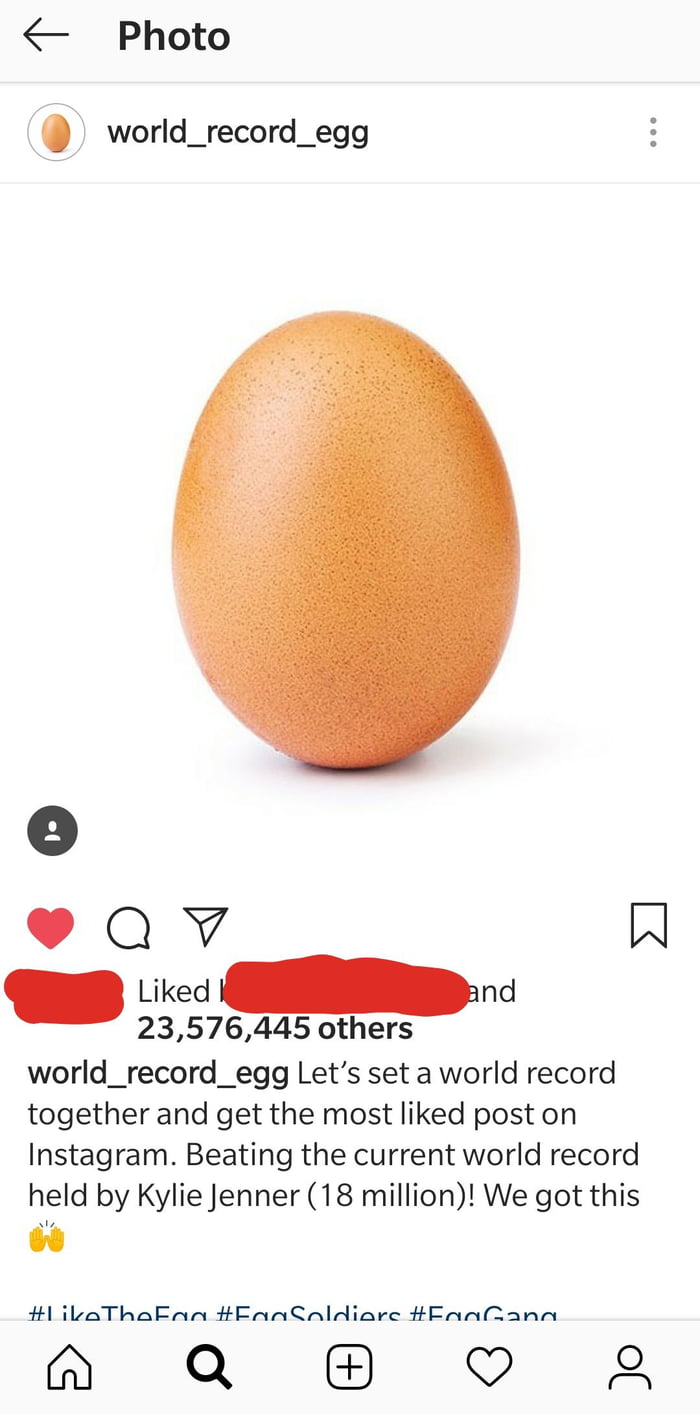700x1414 pixels.
Task: Open your profile tab
Action: 630,1367
